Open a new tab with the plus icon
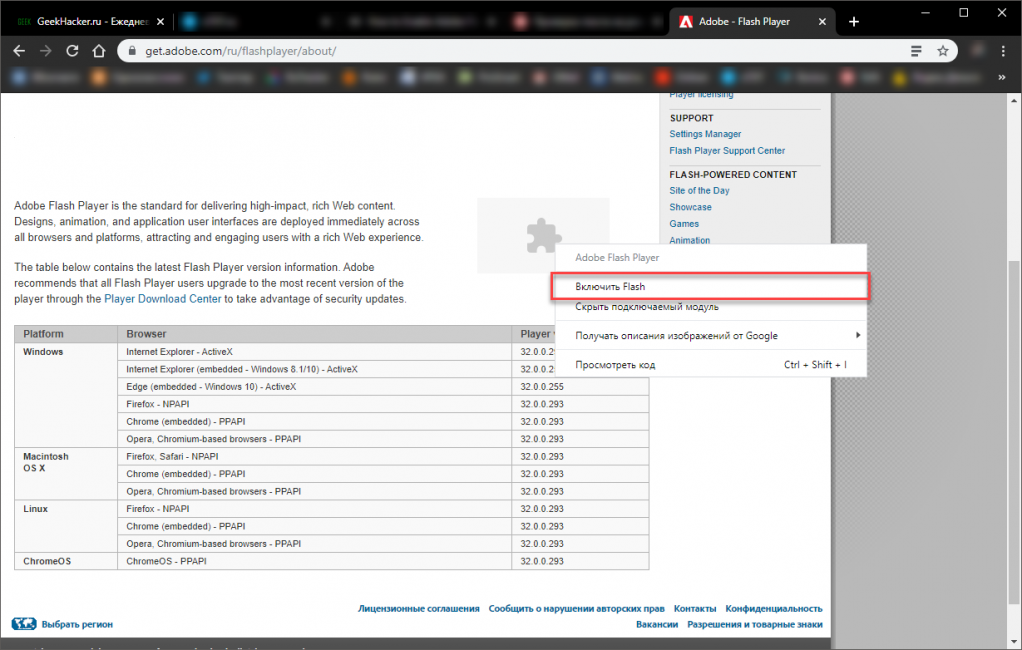Viewport: 1022px width, 650px height. point(853,21)
